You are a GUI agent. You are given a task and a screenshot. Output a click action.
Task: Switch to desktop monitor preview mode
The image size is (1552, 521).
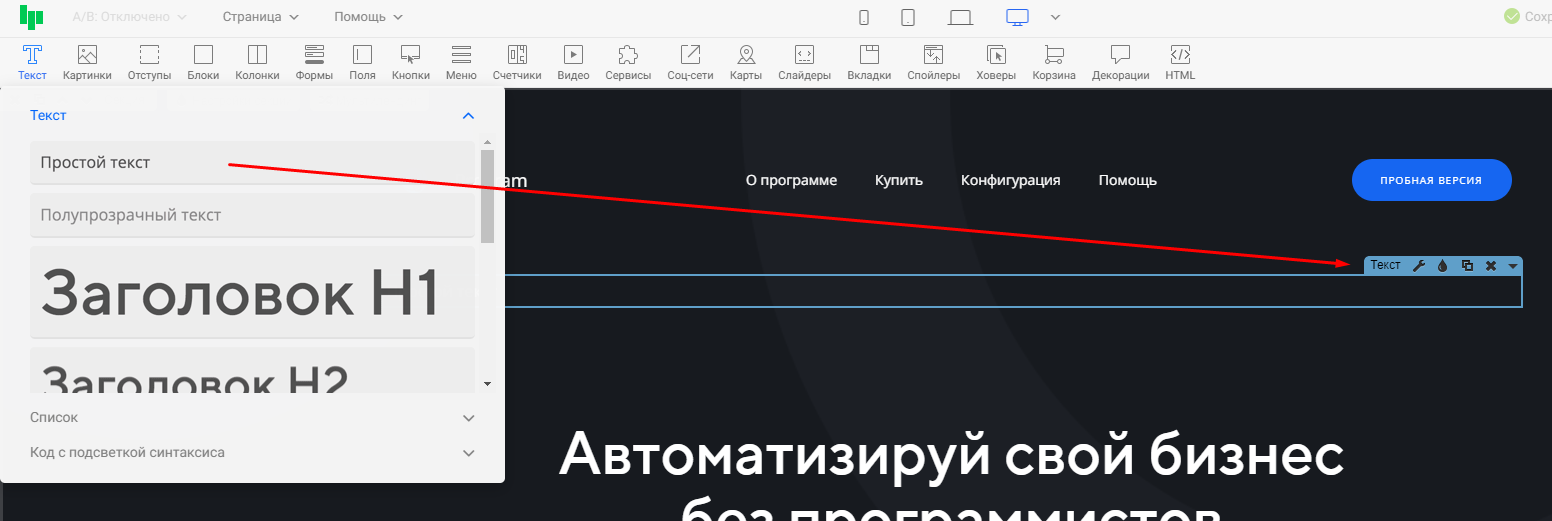coord(1017,17)
